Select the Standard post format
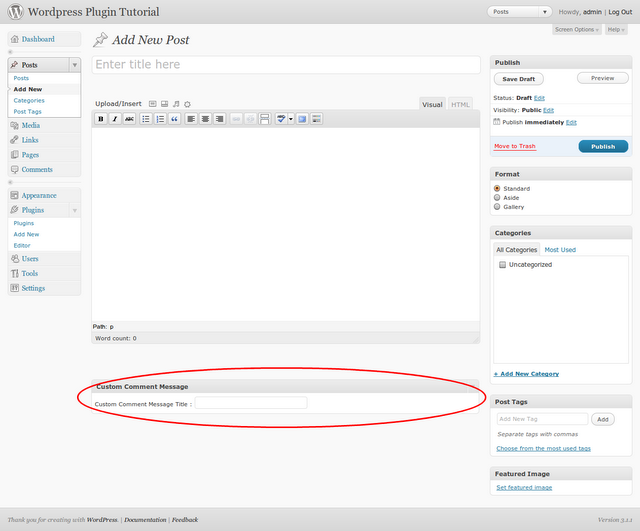This screenshot has height=531, width=640. [497, 188]
